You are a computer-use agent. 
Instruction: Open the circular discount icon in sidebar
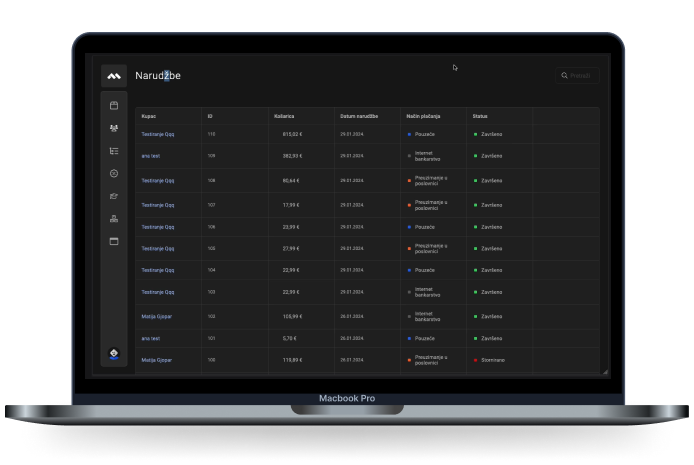point(114,173)
